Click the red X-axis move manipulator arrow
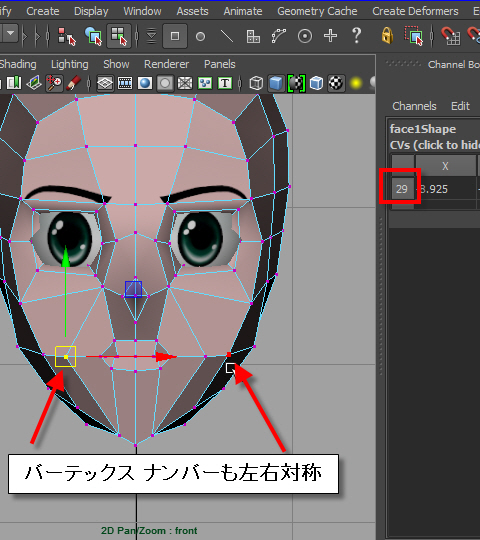 coord(166,357)
